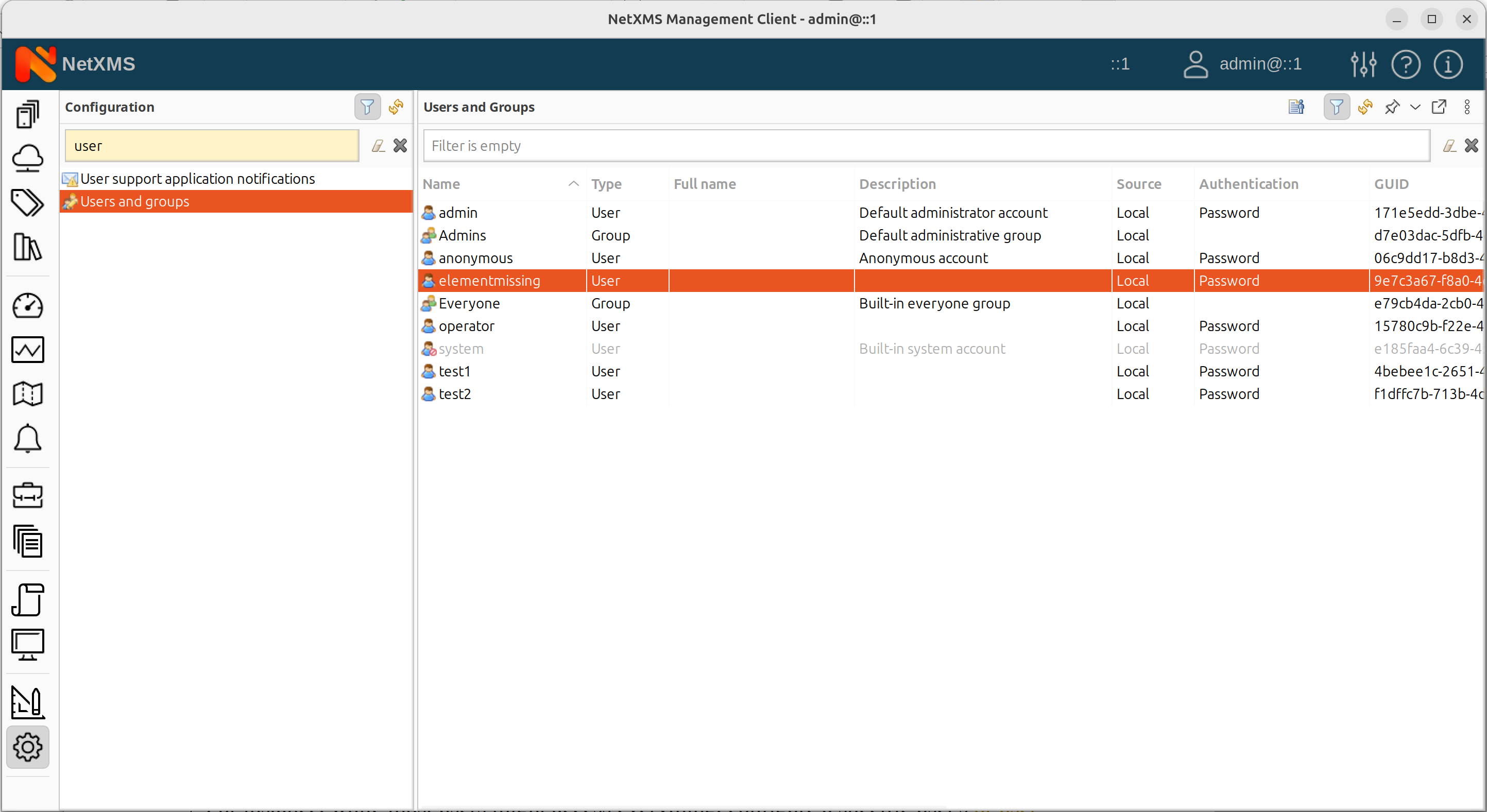1487x812 pixels.
Task: Click the admin user account button
Action: click(456, 212)
